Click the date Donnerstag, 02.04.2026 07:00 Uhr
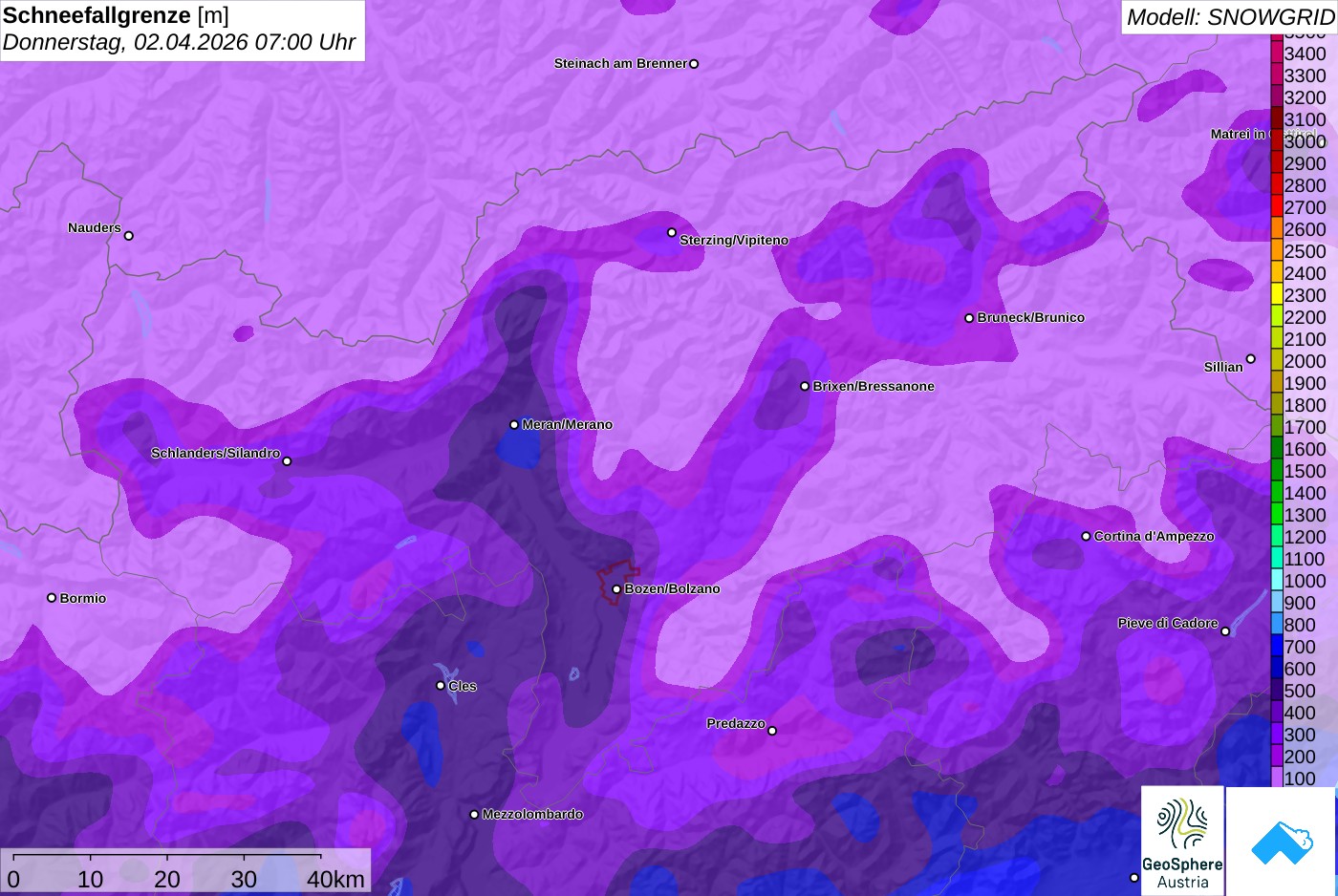Screen dimensions: 1338x896 [179, 42]
